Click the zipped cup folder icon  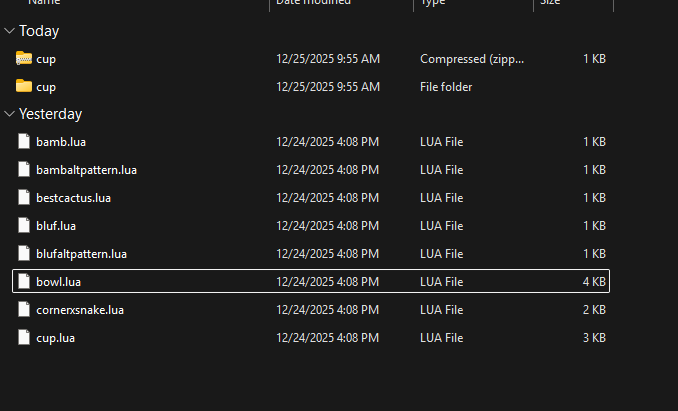[24, 59]
